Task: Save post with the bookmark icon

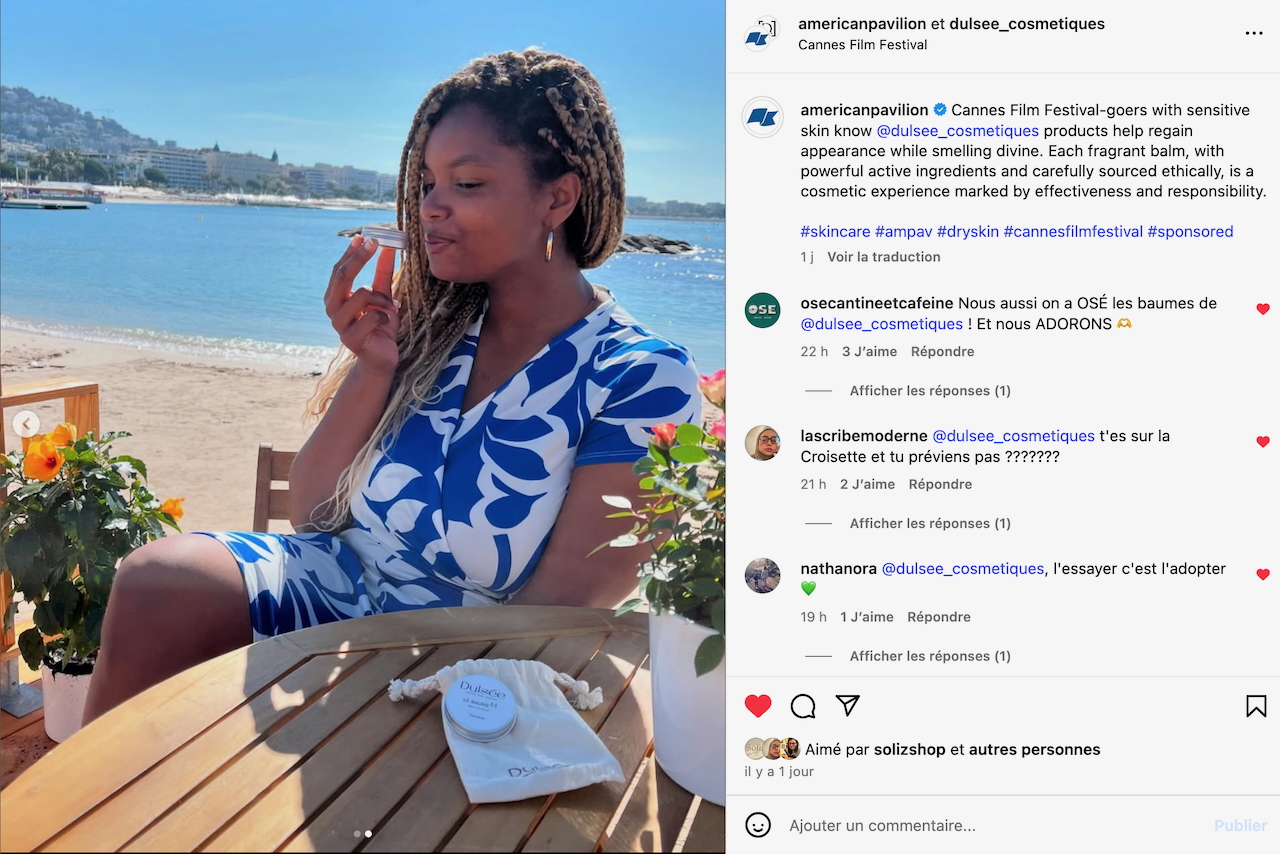Action: tap(1256, 706)
